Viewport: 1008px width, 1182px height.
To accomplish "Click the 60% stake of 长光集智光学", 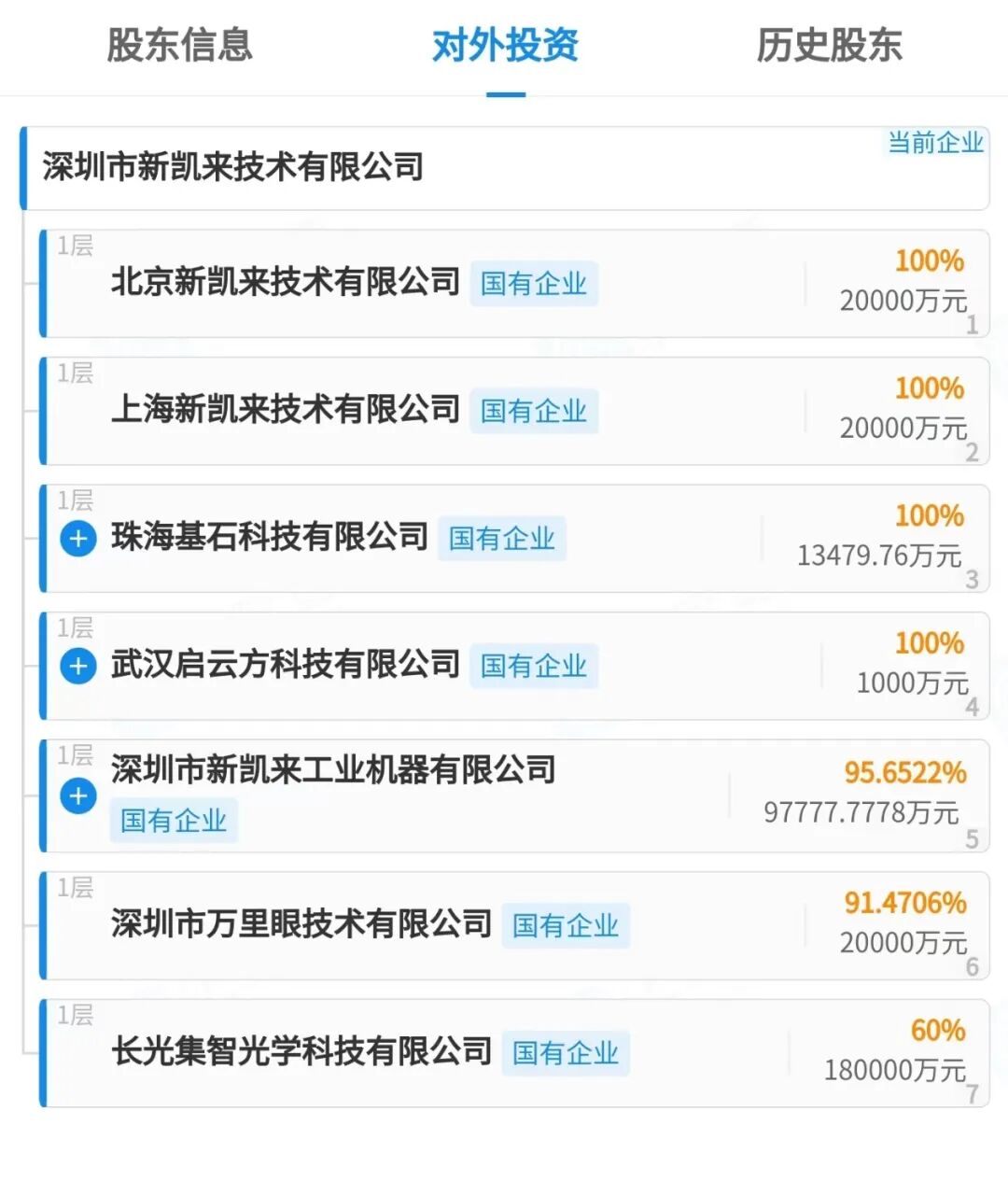I will (937, 1031).
